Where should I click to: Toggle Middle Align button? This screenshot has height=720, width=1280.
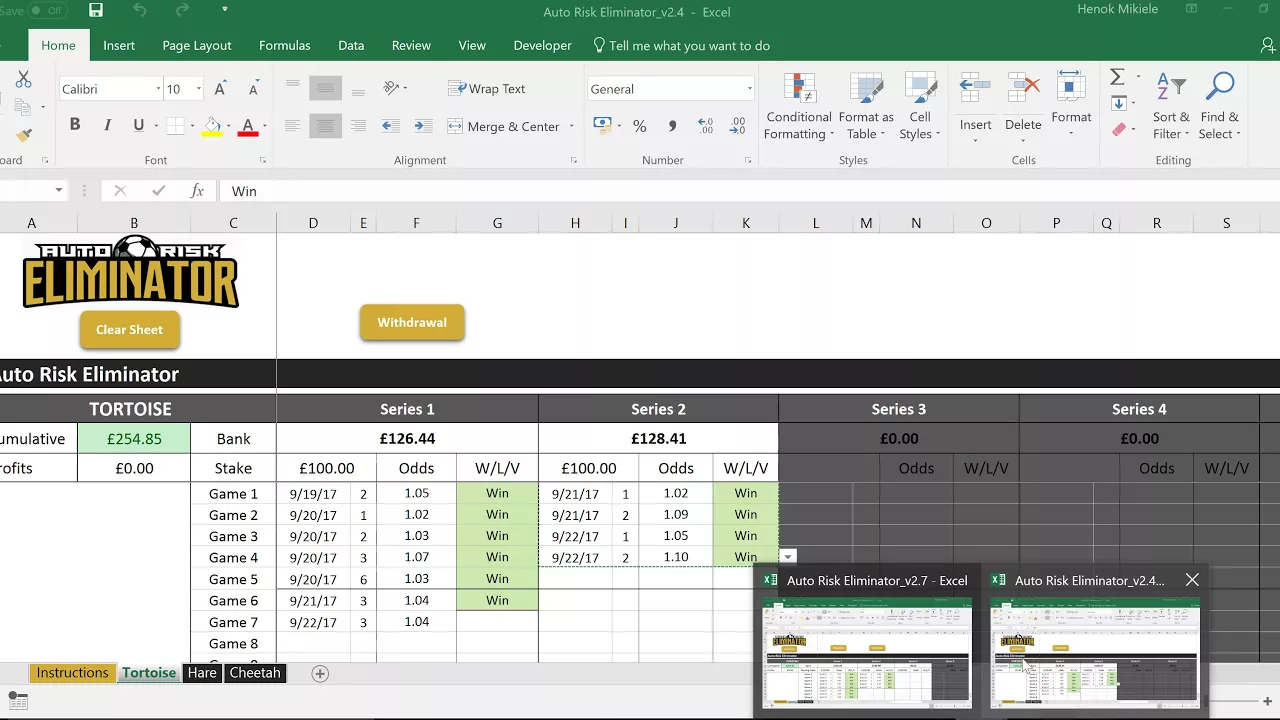324,88
